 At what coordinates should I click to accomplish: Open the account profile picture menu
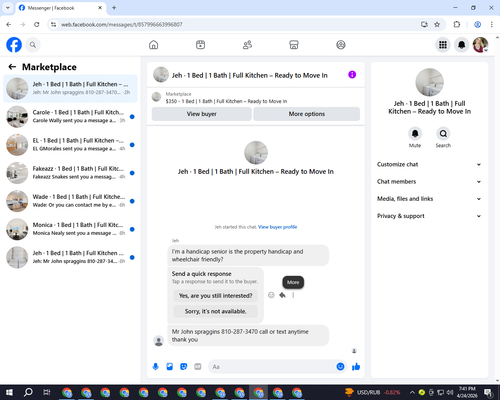click(481, 45)
